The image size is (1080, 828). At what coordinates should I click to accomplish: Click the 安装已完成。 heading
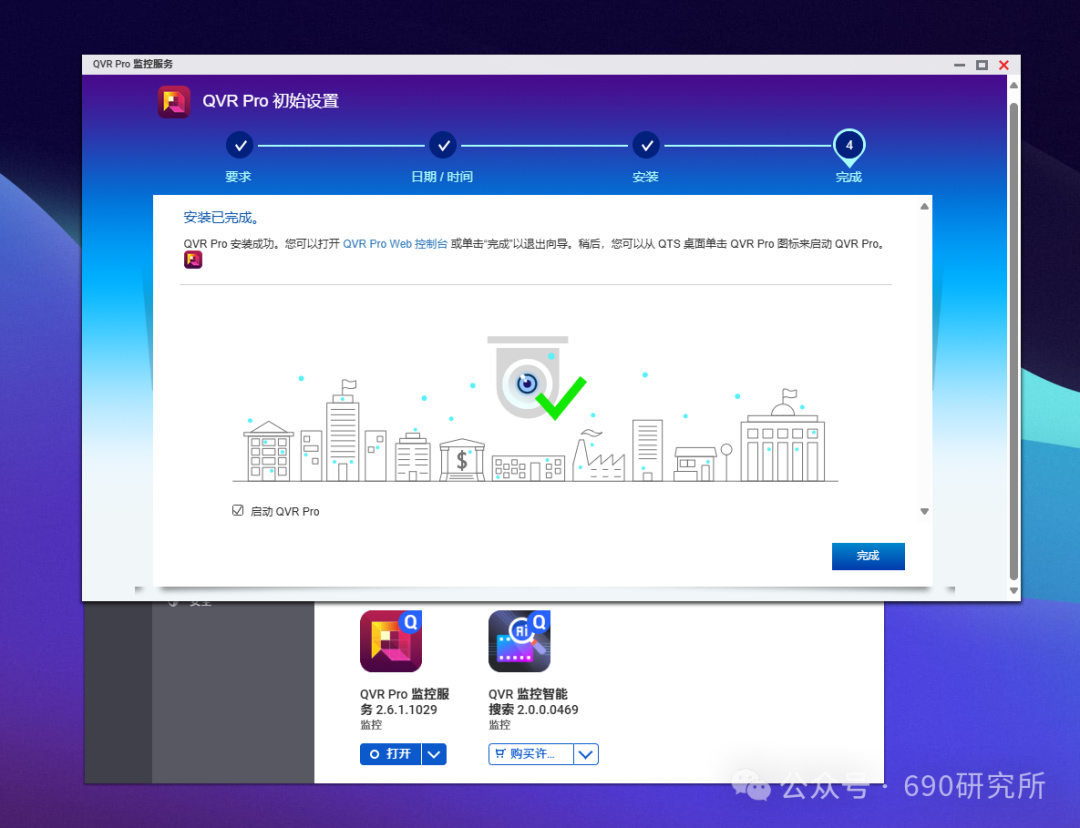click(221, 218)
